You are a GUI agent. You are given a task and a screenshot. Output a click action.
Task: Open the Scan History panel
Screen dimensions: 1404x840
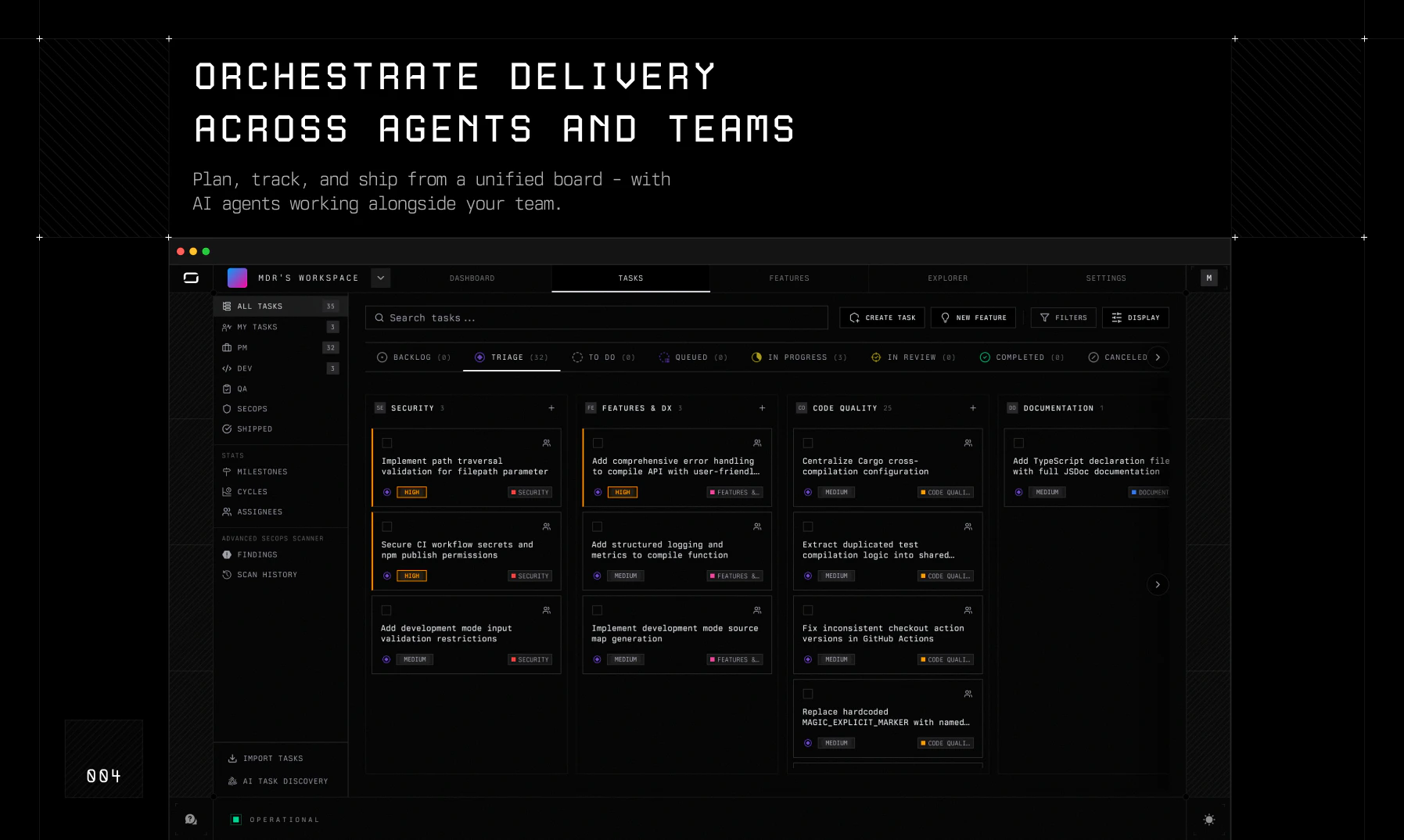pyautogui.click(x=268, y=575)
